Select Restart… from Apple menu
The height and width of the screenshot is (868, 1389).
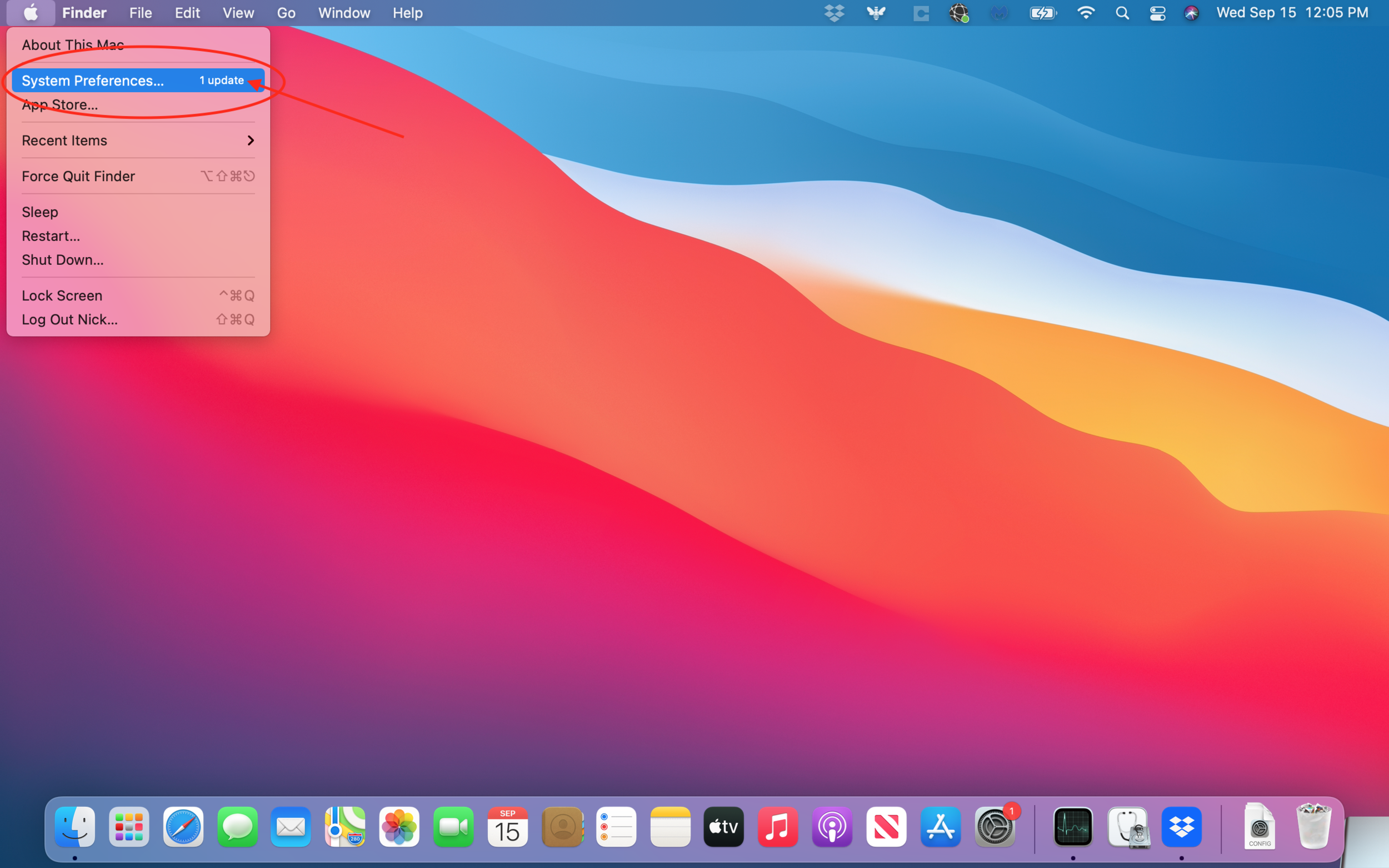138,236
